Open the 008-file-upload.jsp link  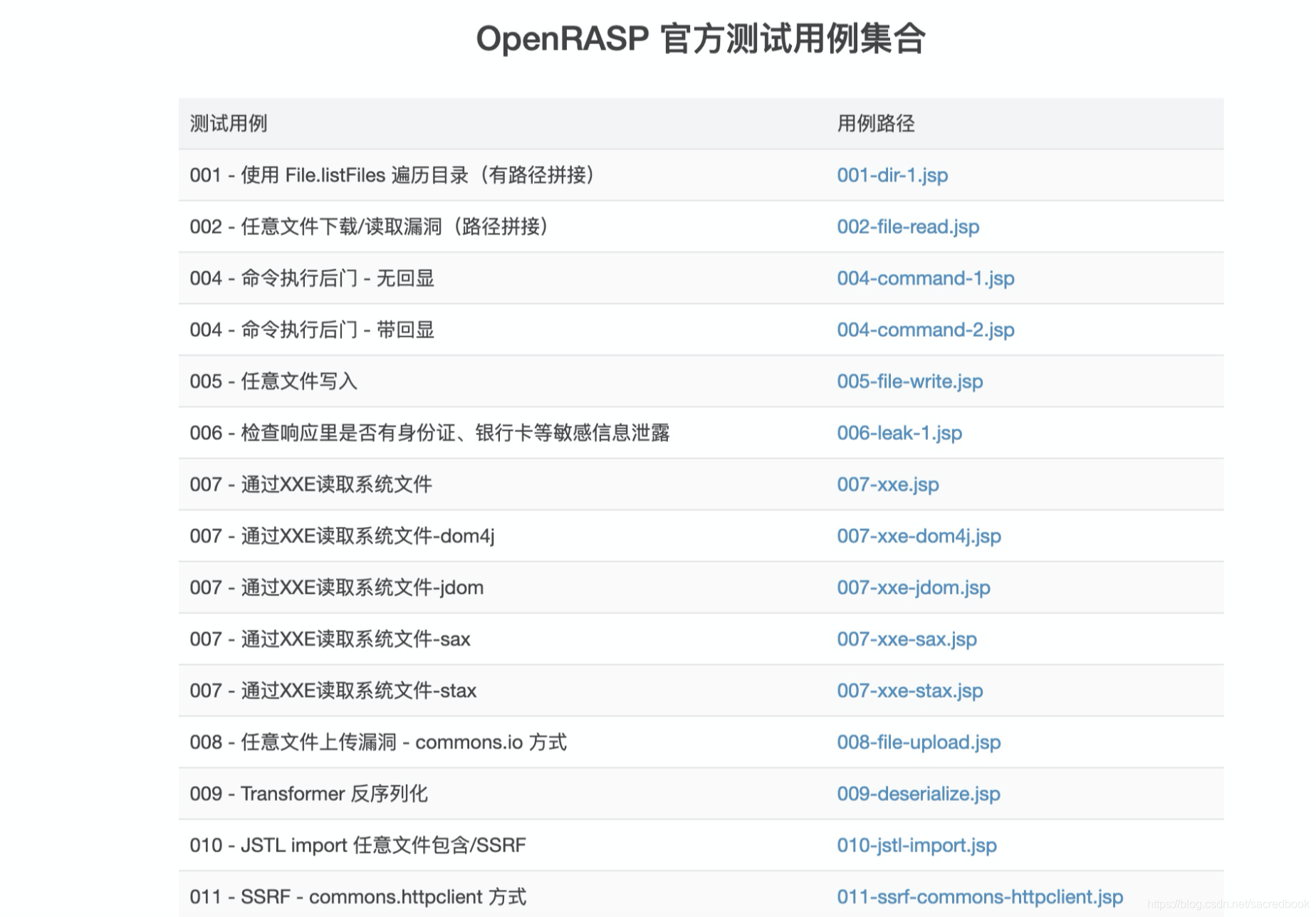pyautogui.click(x=919, y=743)
